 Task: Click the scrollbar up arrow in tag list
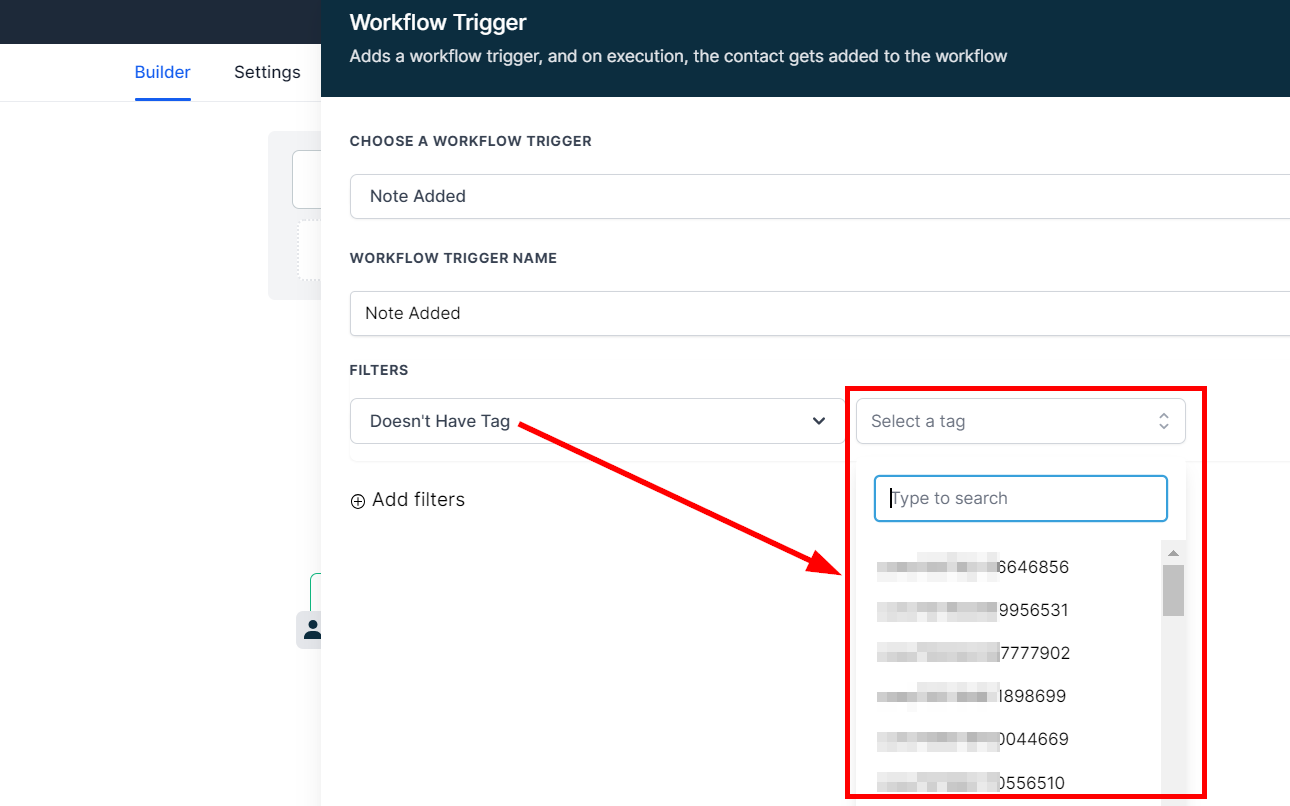(x=1173, y=553)
